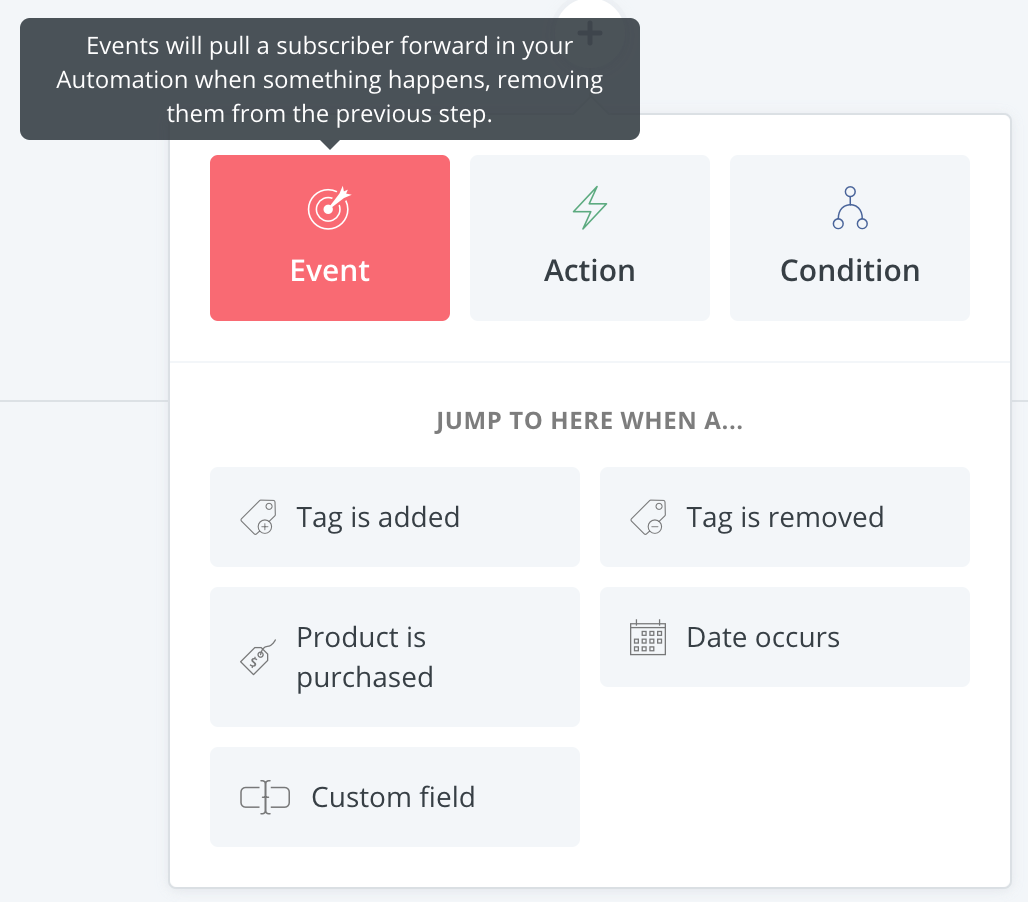Click the calendar icon for Date occurs
This screenshot has height=902, width=1028.
click(x=647, y=637)
